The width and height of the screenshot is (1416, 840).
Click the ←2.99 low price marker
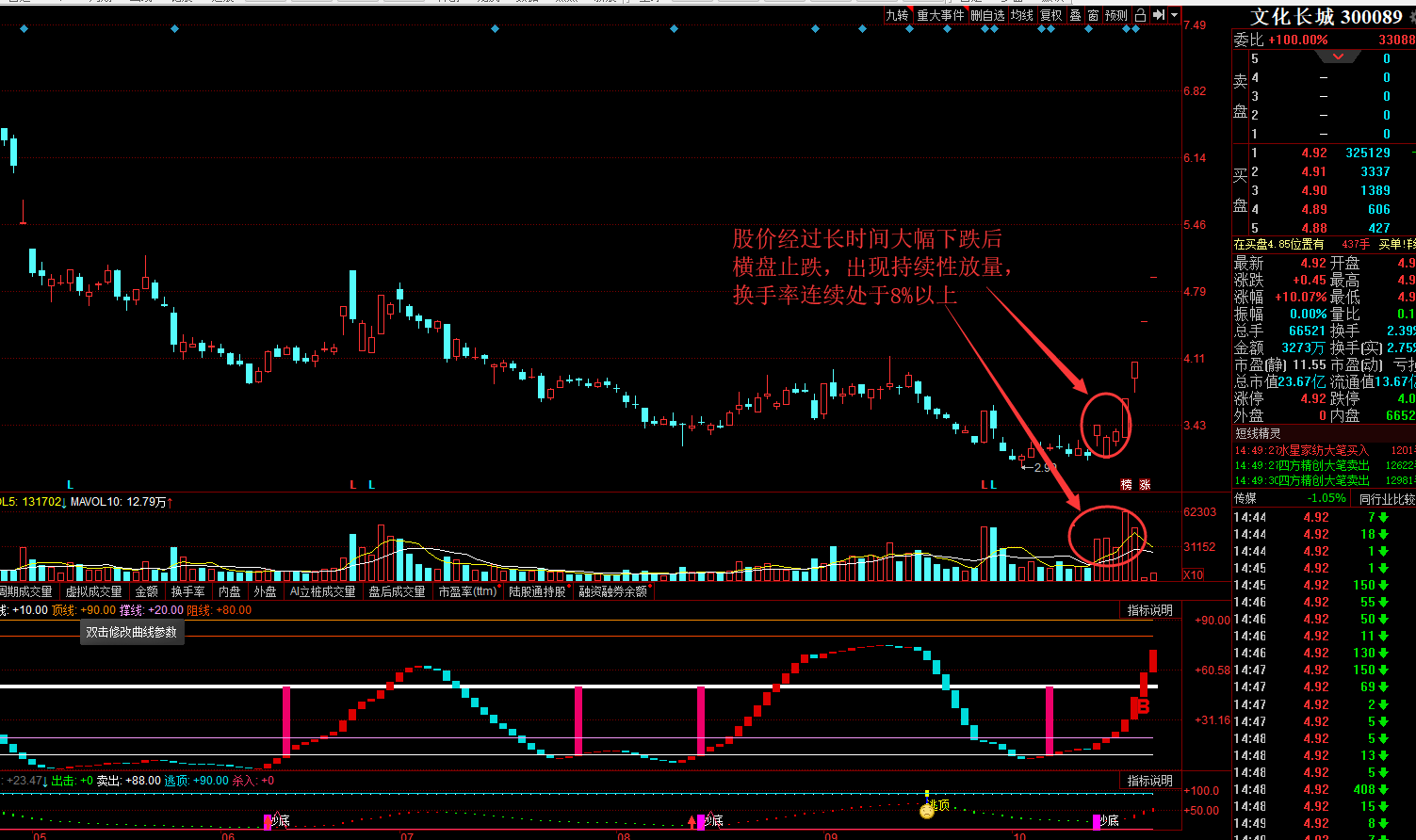click(x=1039, y=467)
